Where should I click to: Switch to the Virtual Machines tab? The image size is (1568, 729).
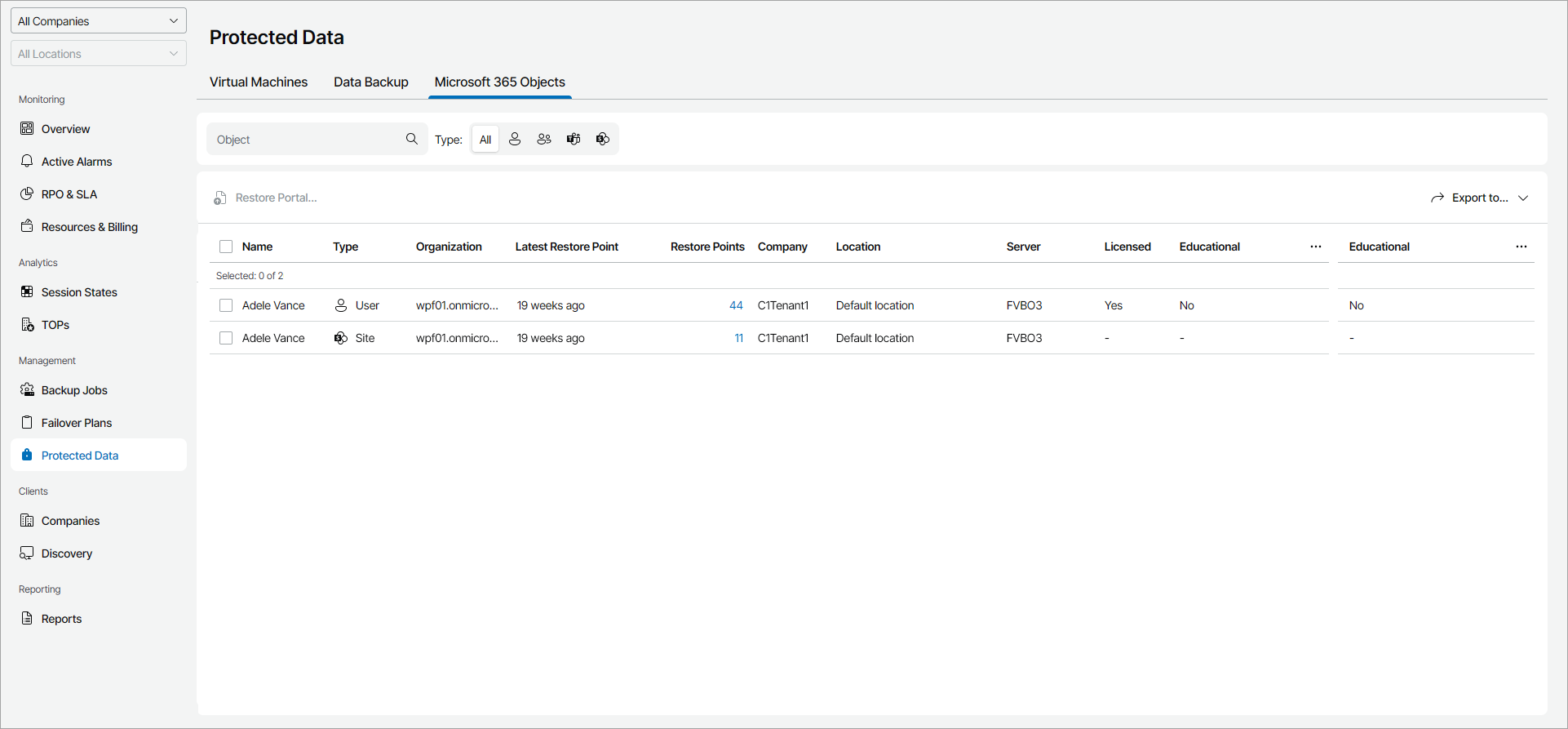[259, 82]
